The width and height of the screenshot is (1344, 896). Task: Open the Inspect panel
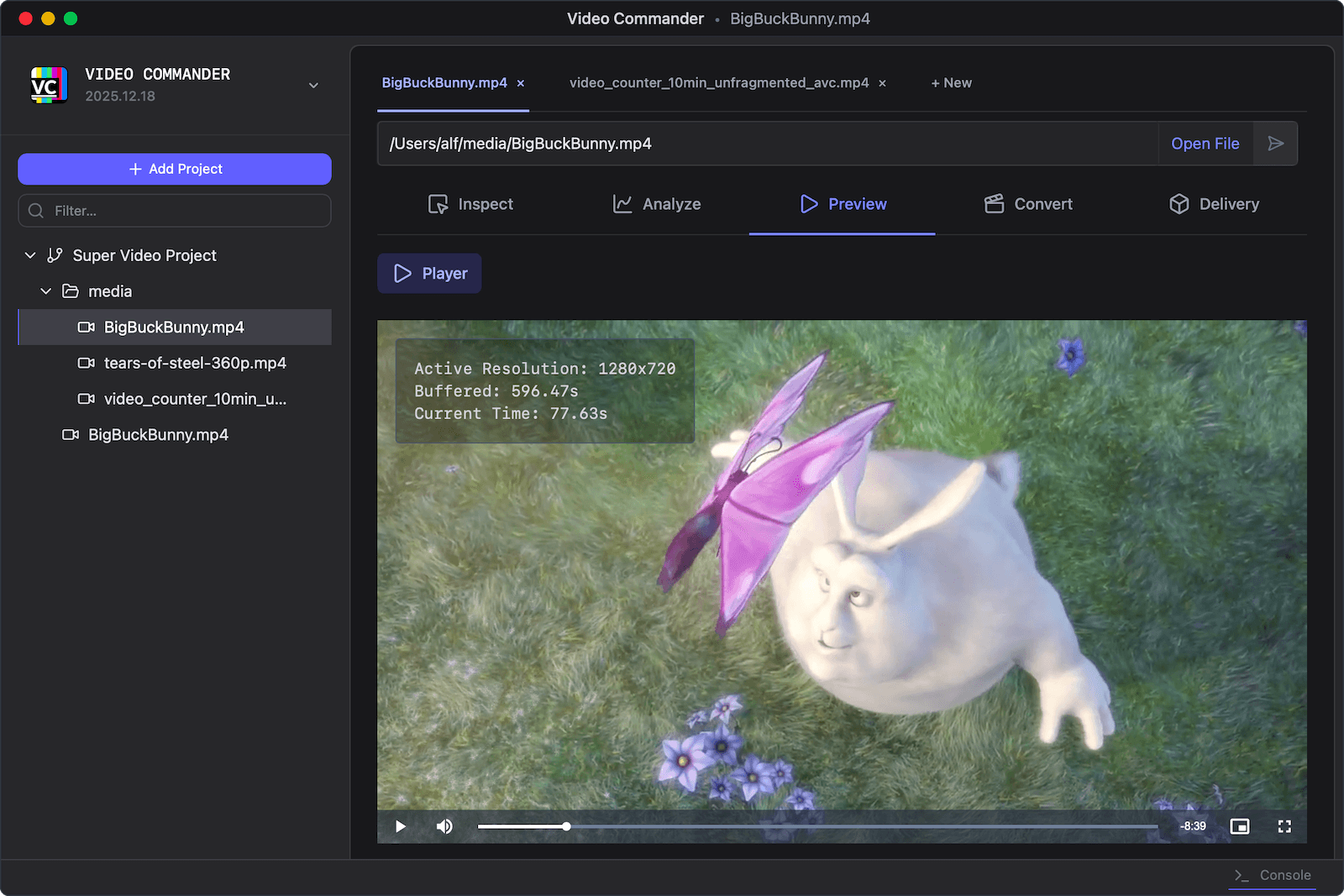[x=470, y=204]
